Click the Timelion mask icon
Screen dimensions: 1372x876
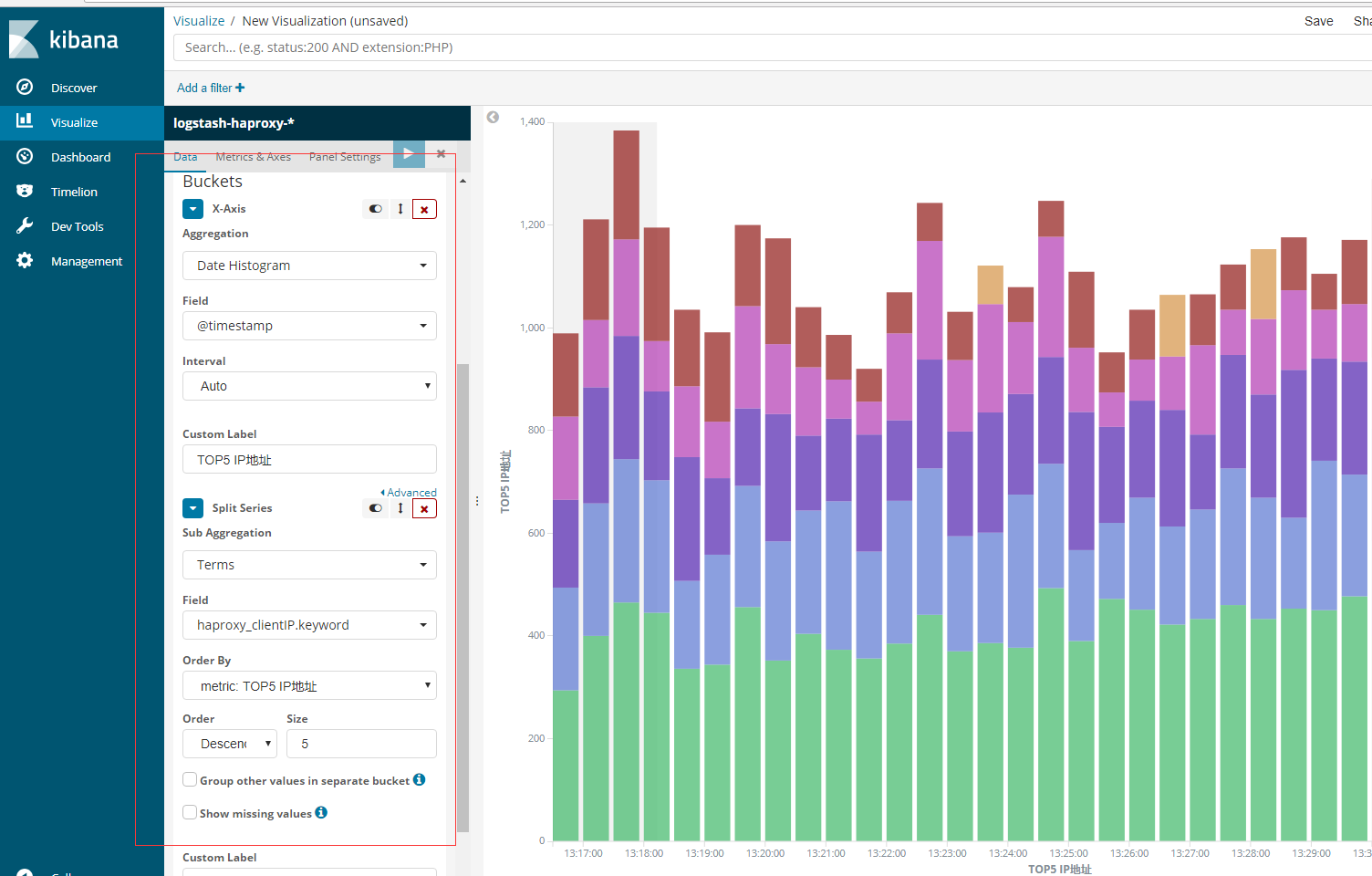(25, 191)
